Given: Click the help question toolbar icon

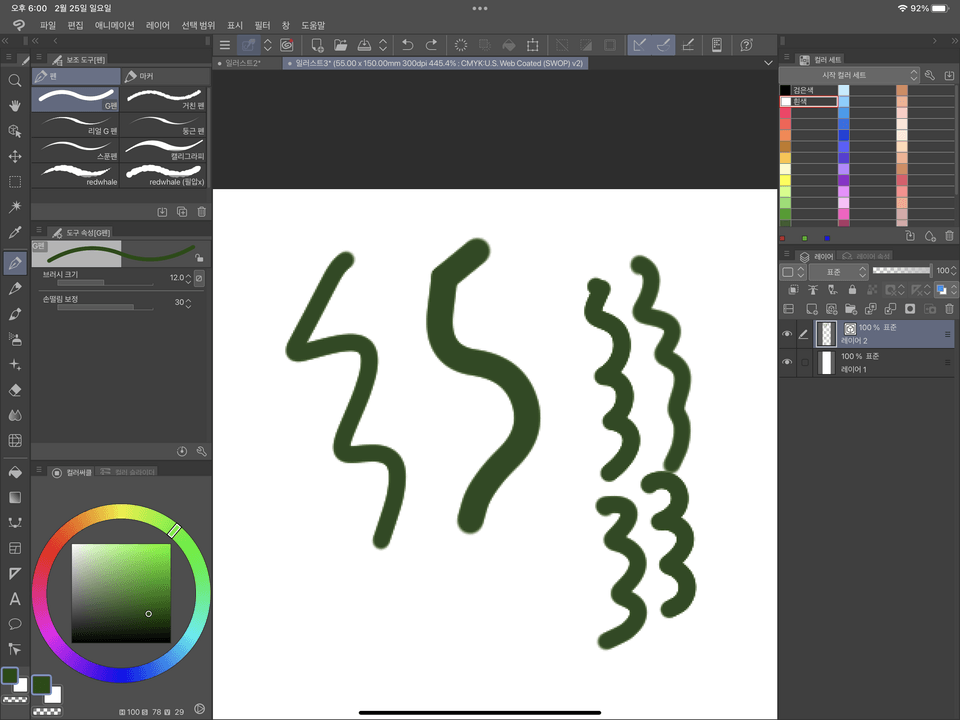Looking at the screenshot, I should pyautogui.click(x=746, y=45).
